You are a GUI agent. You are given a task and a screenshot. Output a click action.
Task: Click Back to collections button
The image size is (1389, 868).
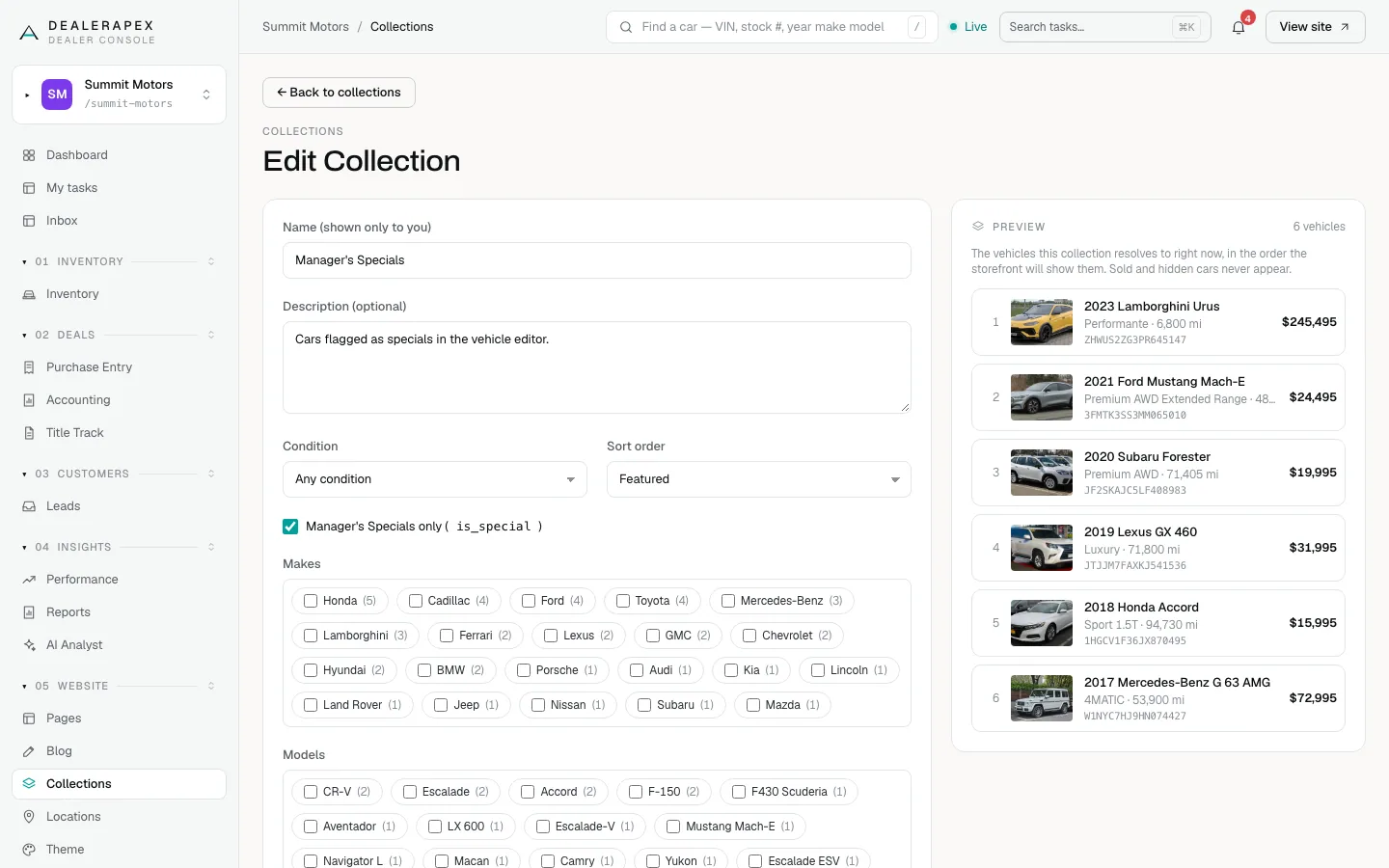(339, 93)
